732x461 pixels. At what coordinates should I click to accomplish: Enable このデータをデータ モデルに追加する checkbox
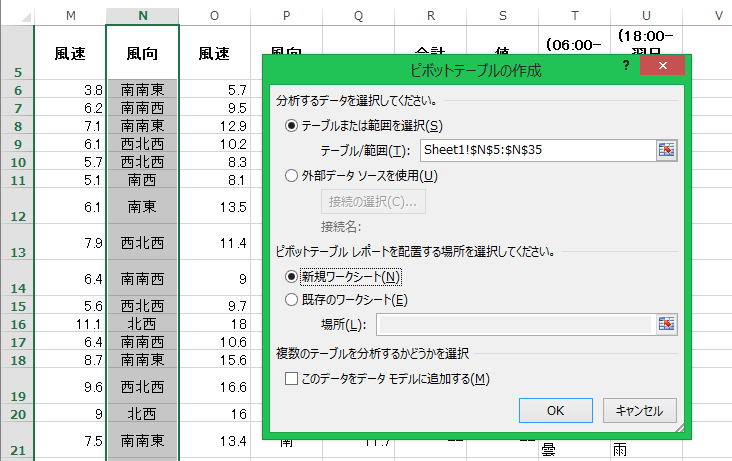tap(292, 378)
